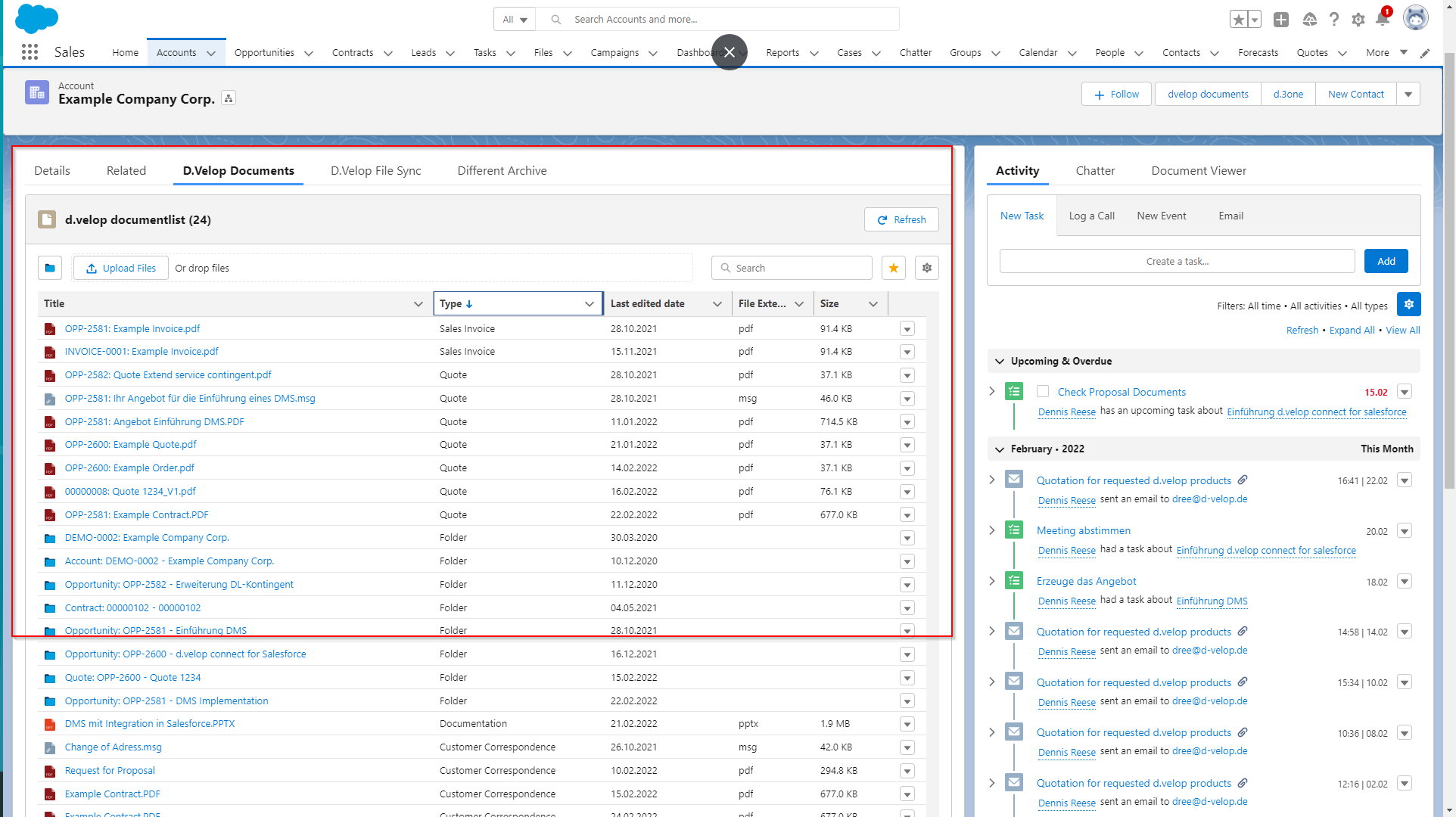Open the activity filter settings gear
Image resolution: width=1456 pixels, height=817 pixels.
click(1408, 304)
